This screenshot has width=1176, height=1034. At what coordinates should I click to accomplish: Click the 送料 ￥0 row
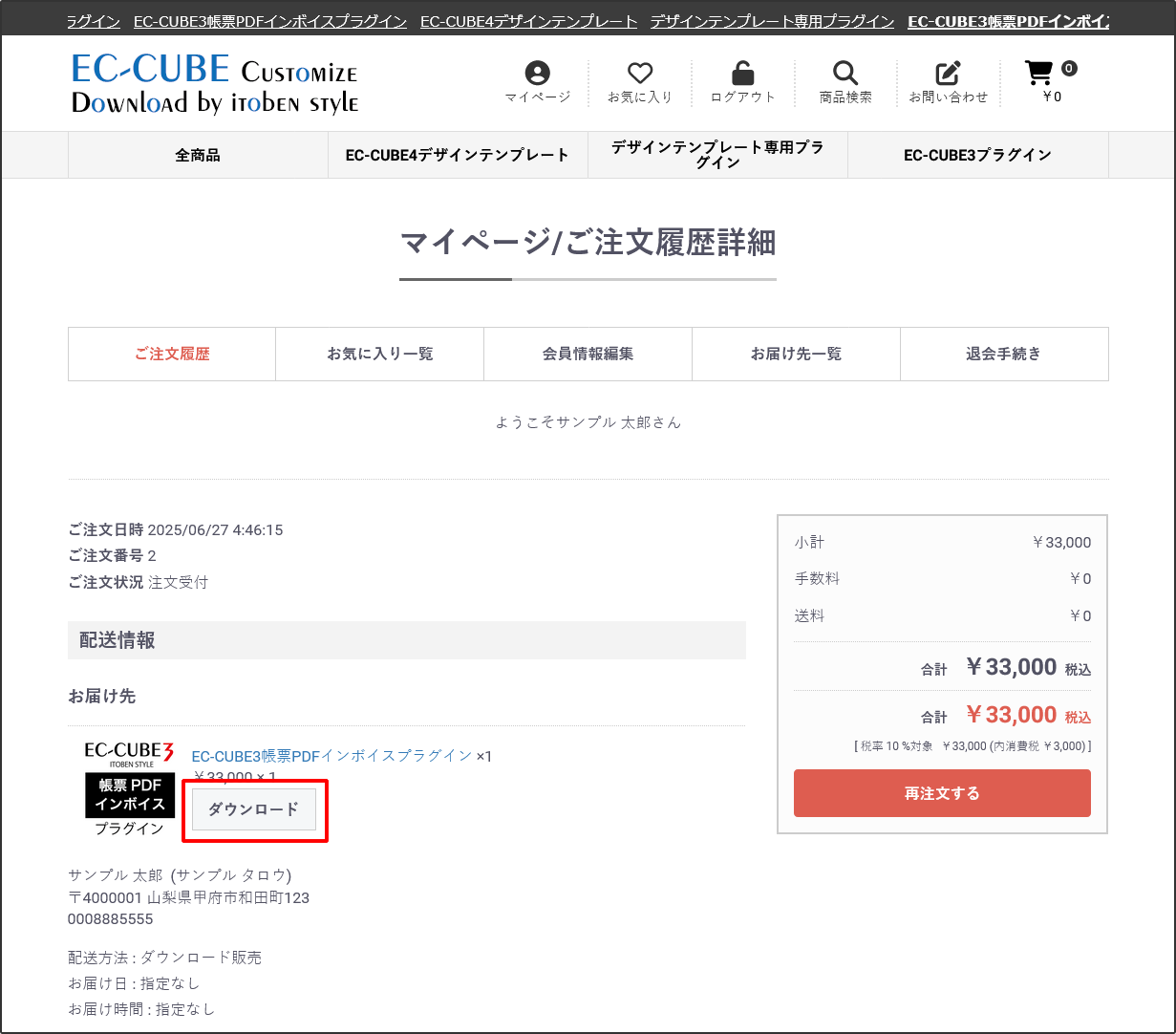click(942, 615)
